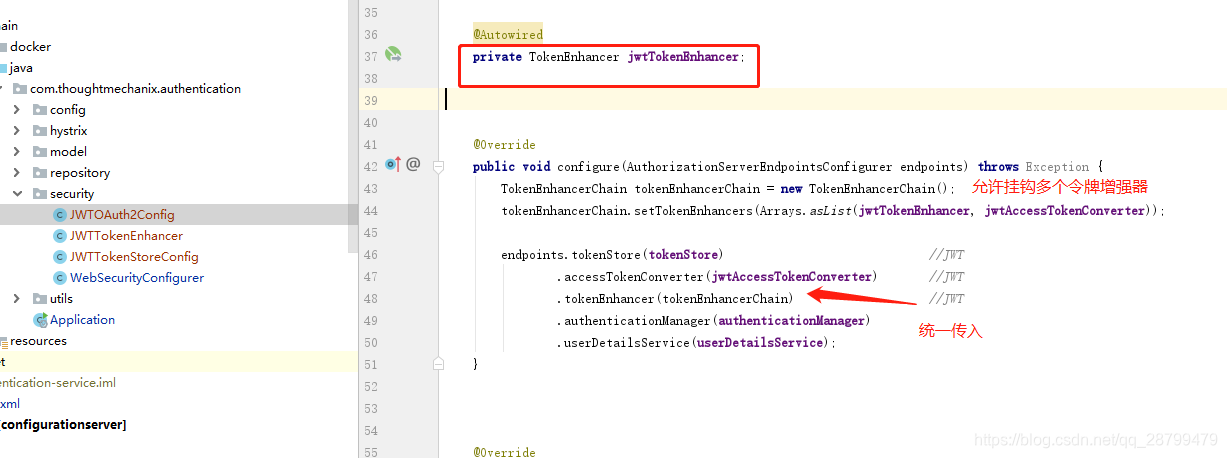This screenshot has height=458, width=1227.
Task: Click AuthorizationServerEndpointsConfigurer parameter type
Action: tap(759, 167)
